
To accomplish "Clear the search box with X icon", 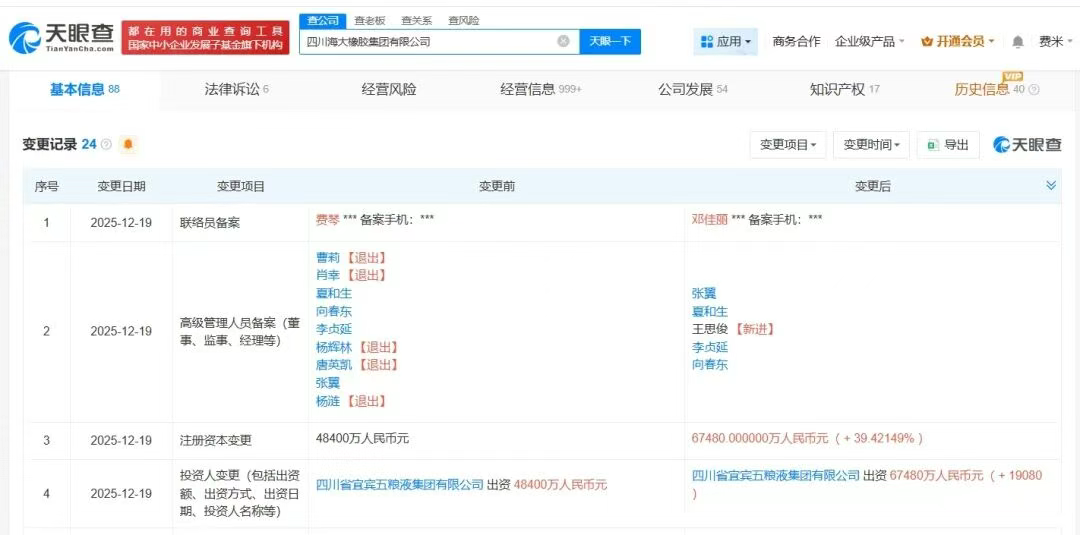I will point(563,42).
